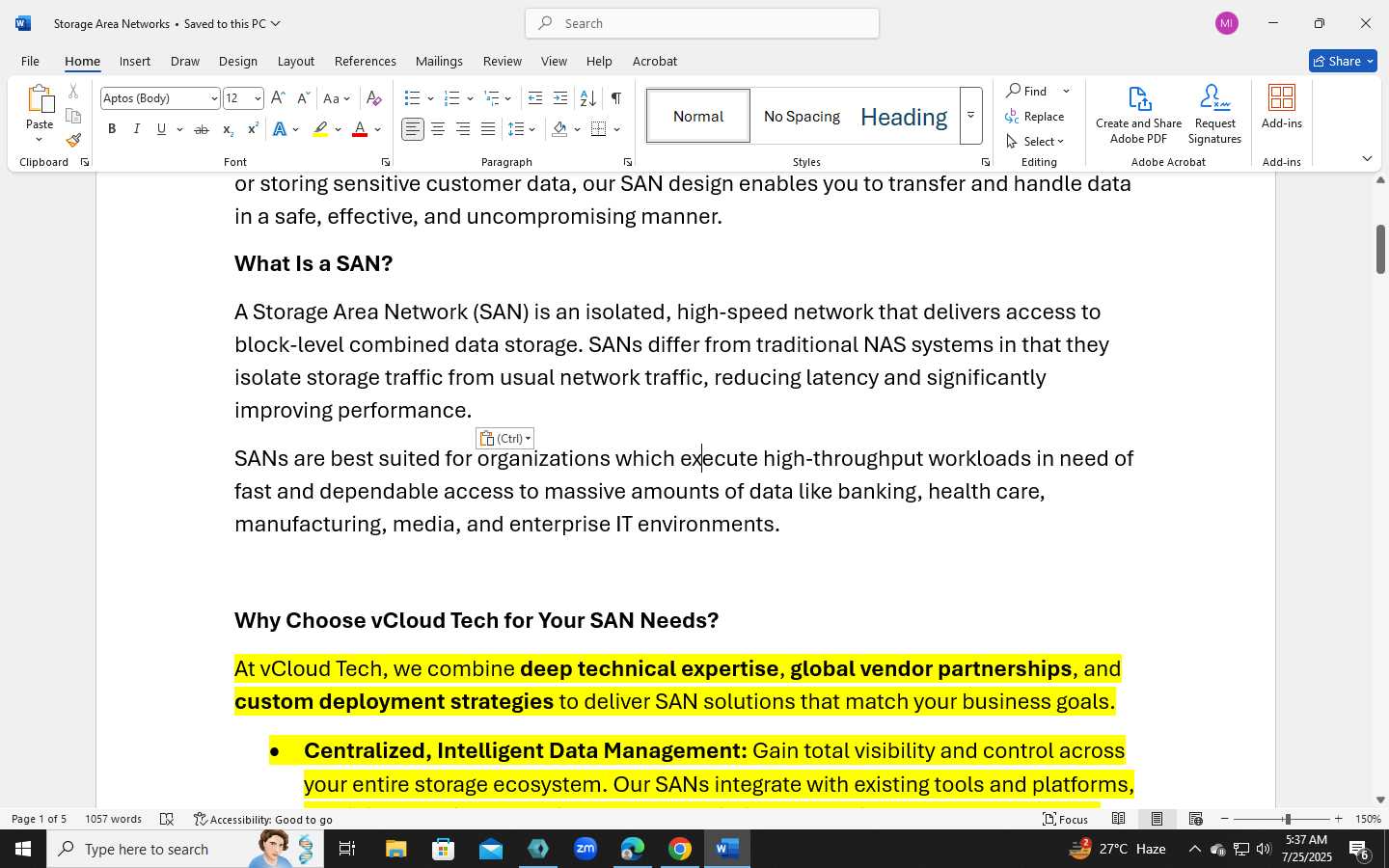Click the Replace button
The image size is (1389, 868).
coord(1035,117)
